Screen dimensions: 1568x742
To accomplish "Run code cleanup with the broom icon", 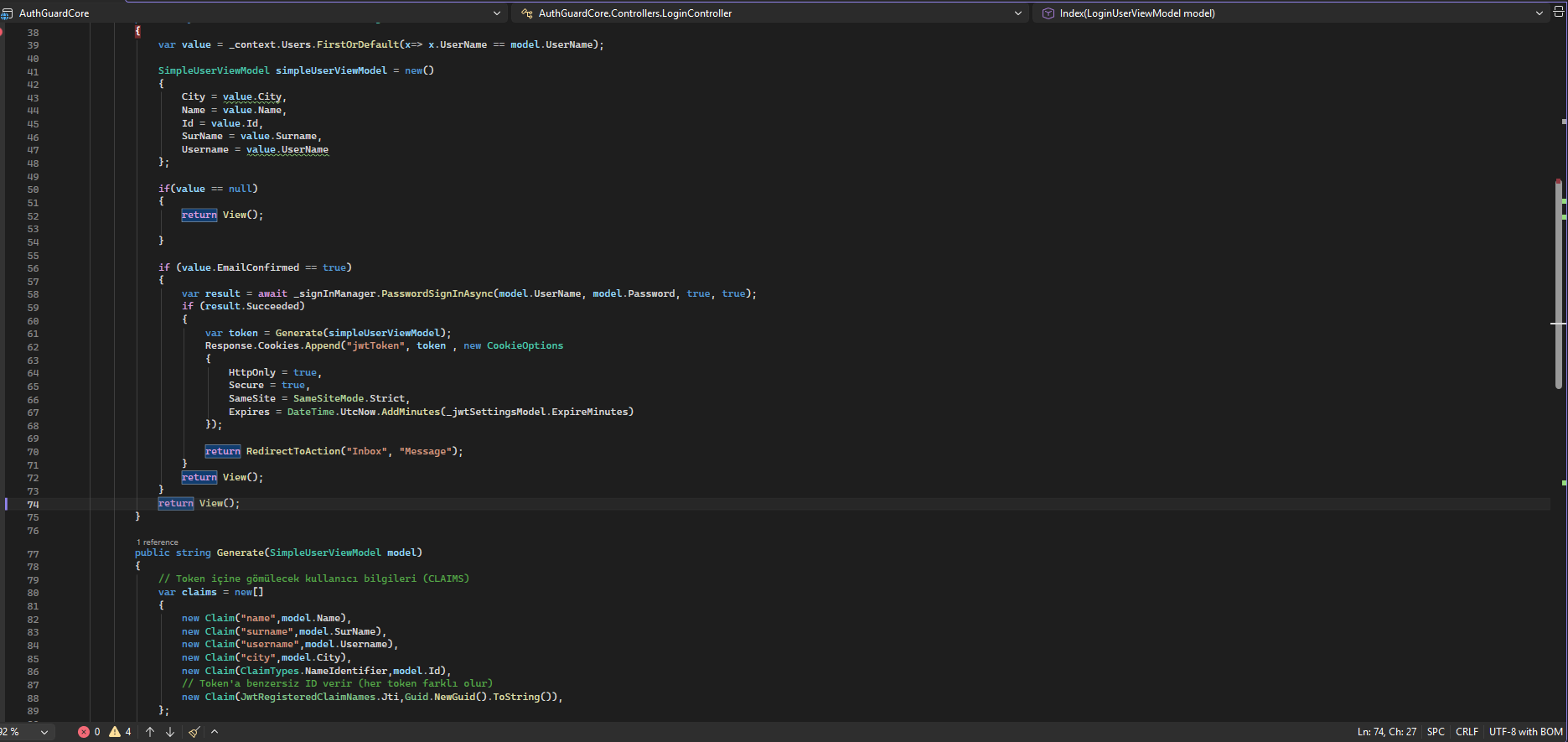I will (194, 732).
